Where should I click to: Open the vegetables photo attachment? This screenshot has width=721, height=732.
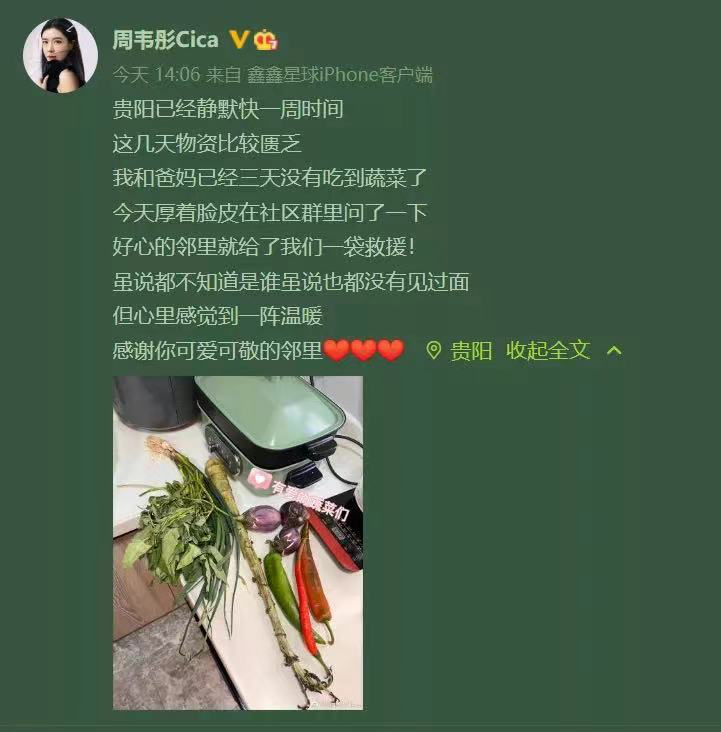pyautogui.click(x=238, y=542)
